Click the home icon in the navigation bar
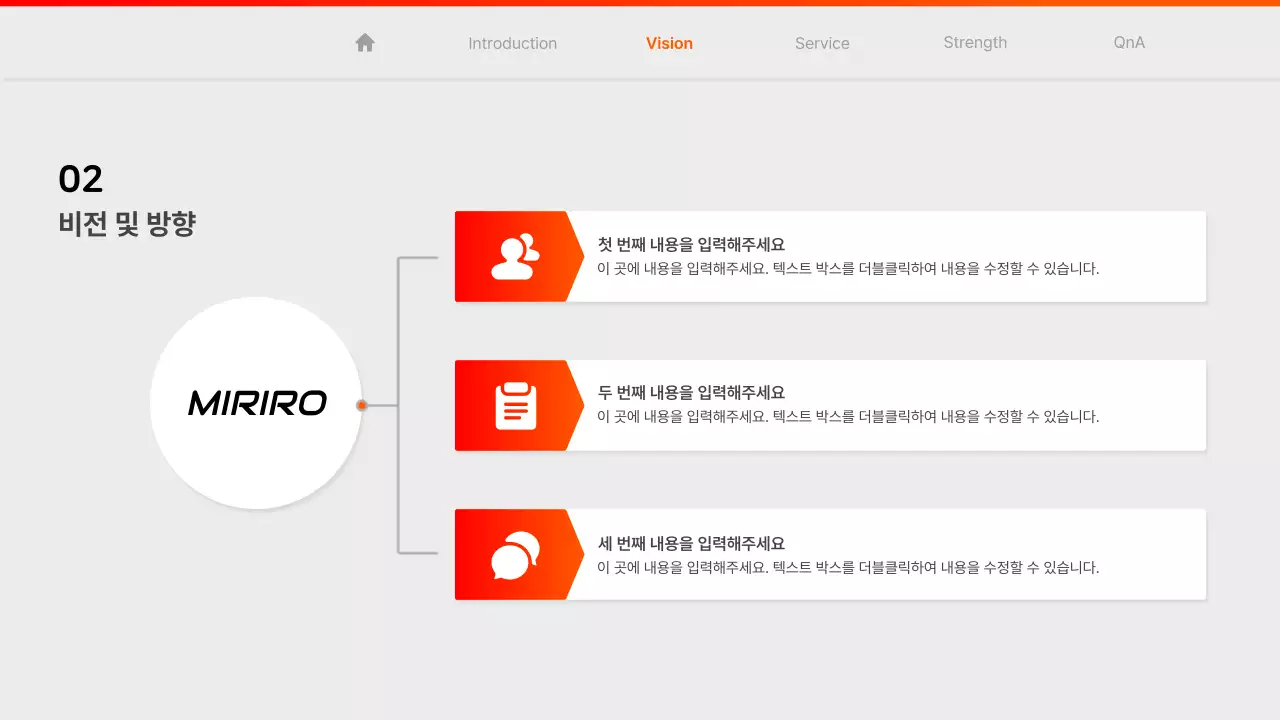This screenshot has width=1280, height=720. click(x=364, y=42)
